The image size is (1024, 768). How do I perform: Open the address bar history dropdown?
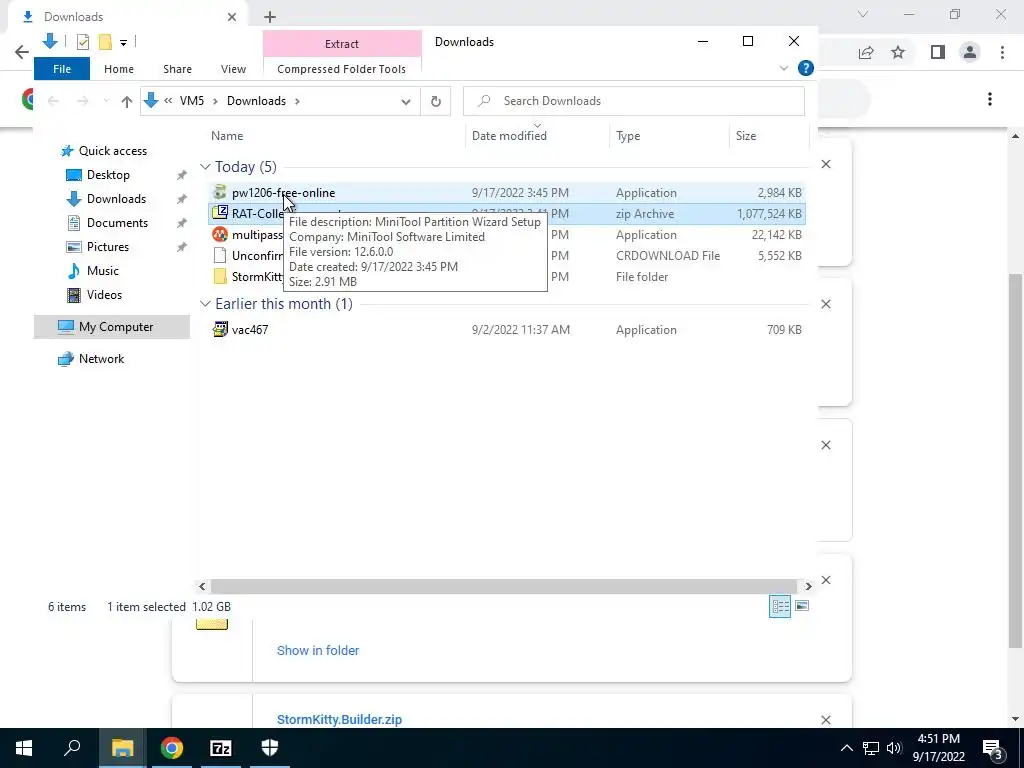click(x=406, y=101)
